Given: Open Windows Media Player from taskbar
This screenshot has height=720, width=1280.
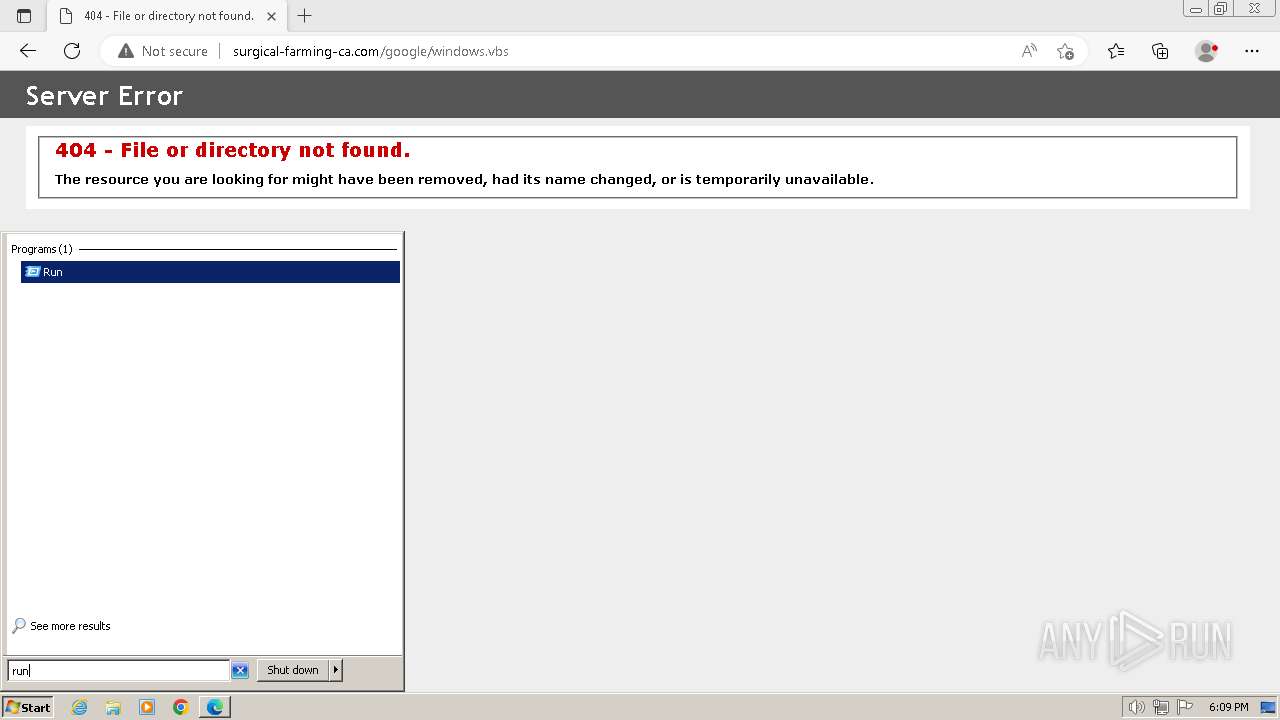Looking at the screenshot, I should 147,707.
